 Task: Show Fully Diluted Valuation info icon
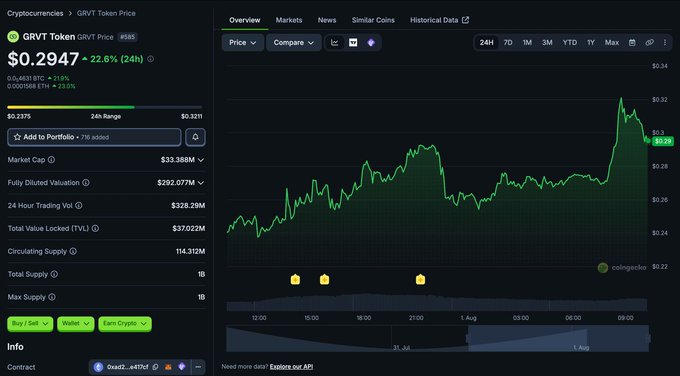click(86, 183)
